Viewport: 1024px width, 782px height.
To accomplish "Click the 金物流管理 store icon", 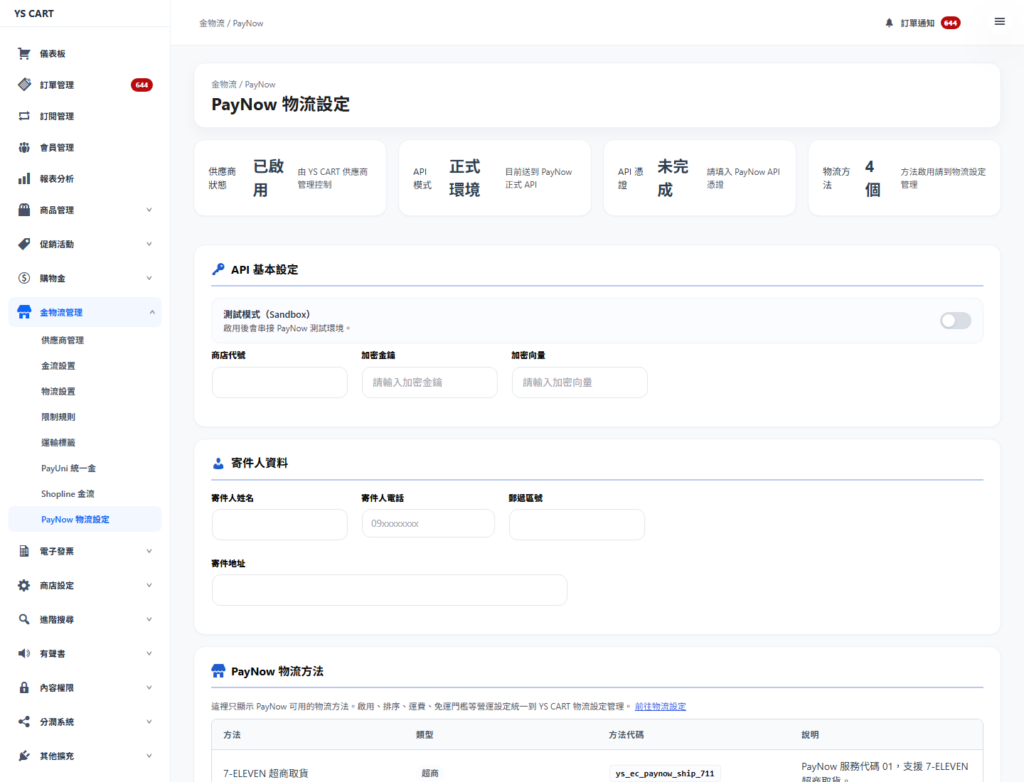I will 24,312.
